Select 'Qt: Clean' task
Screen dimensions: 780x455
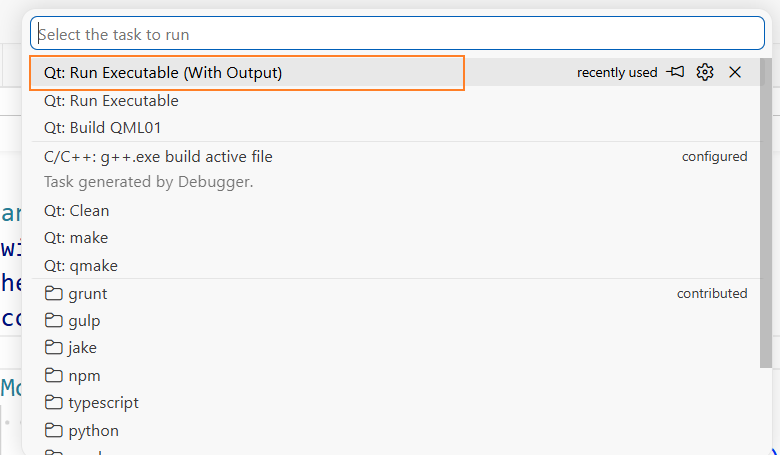395,210
